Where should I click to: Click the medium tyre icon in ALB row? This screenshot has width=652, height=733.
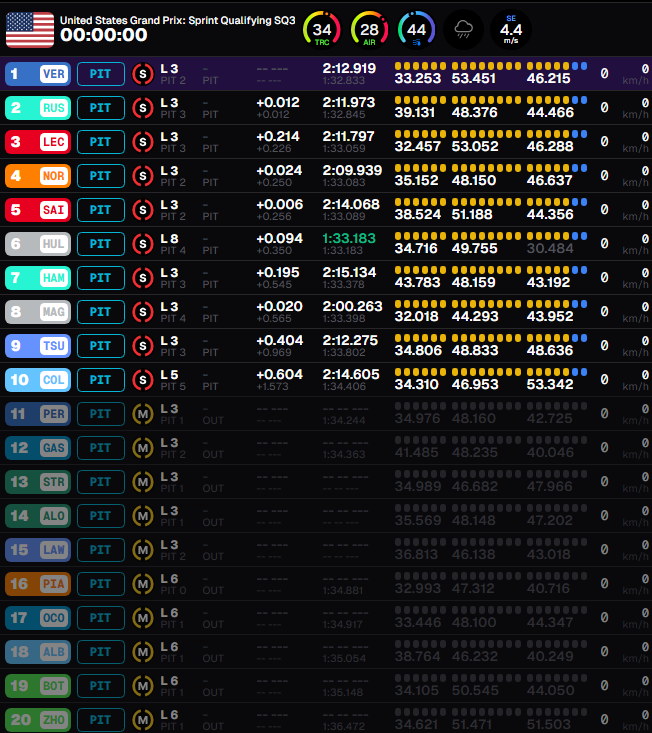[143, 652]
